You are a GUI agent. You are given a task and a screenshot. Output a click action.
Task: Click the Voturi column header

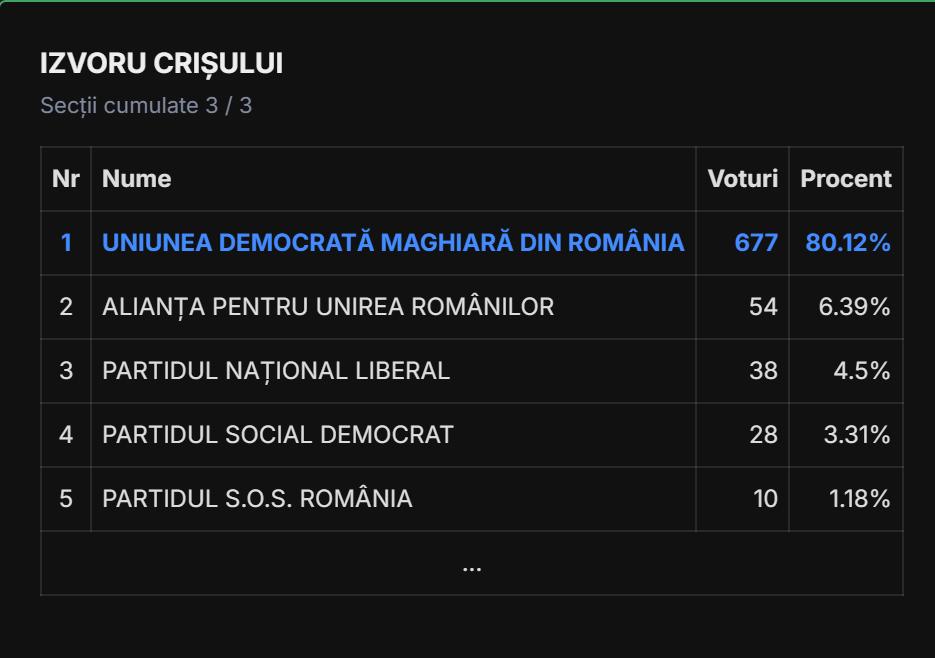pyautogui.click(x=742, y=179)
